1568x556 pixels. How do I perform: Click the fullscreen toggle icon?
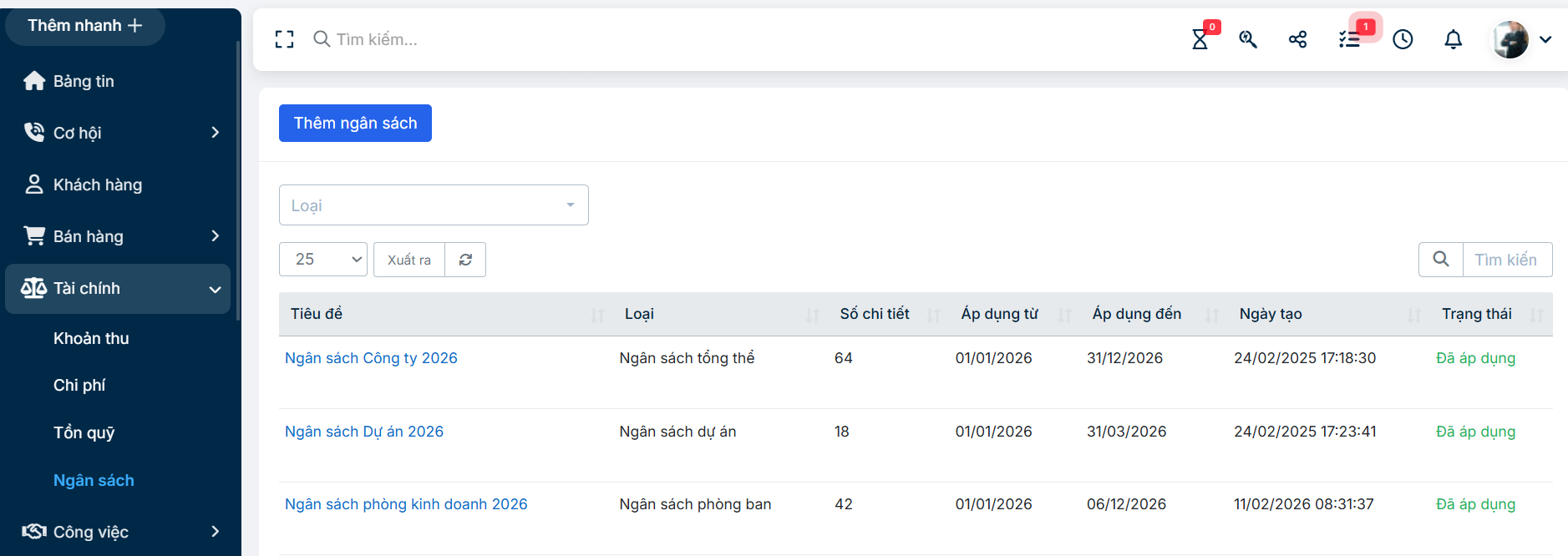tap(284, 39)
